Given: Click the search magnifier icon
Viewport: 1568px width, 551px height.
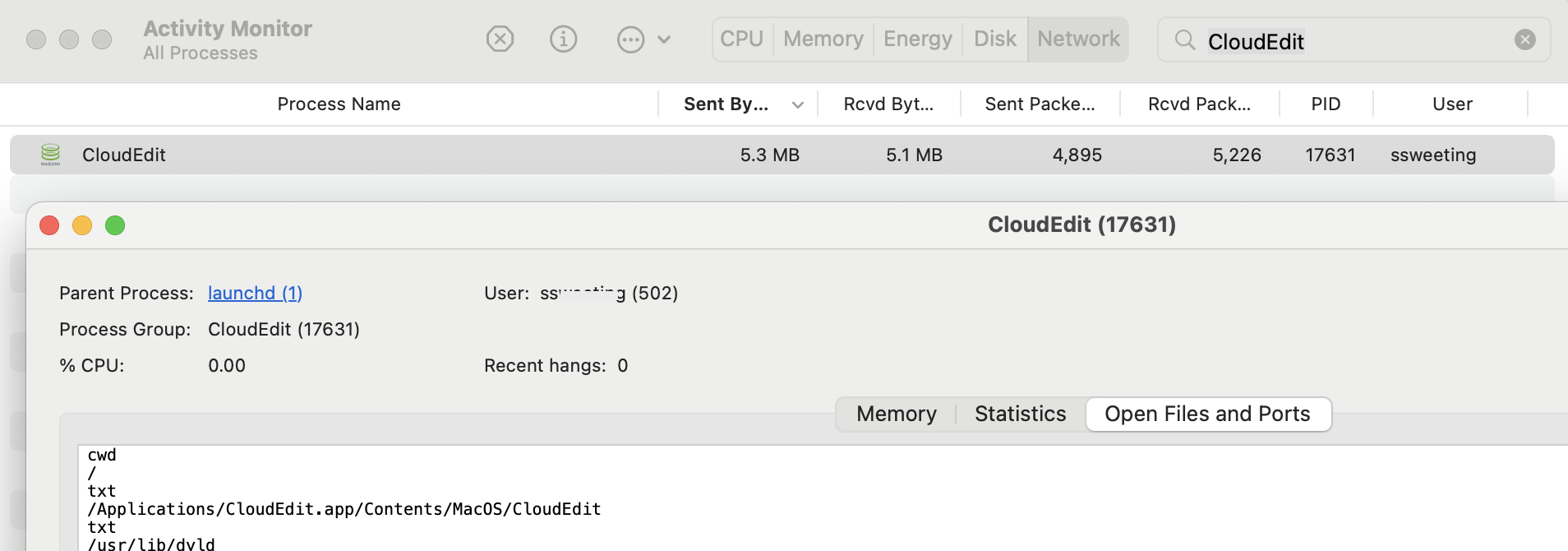Looking at the screenshot, I should (1184, 39).
